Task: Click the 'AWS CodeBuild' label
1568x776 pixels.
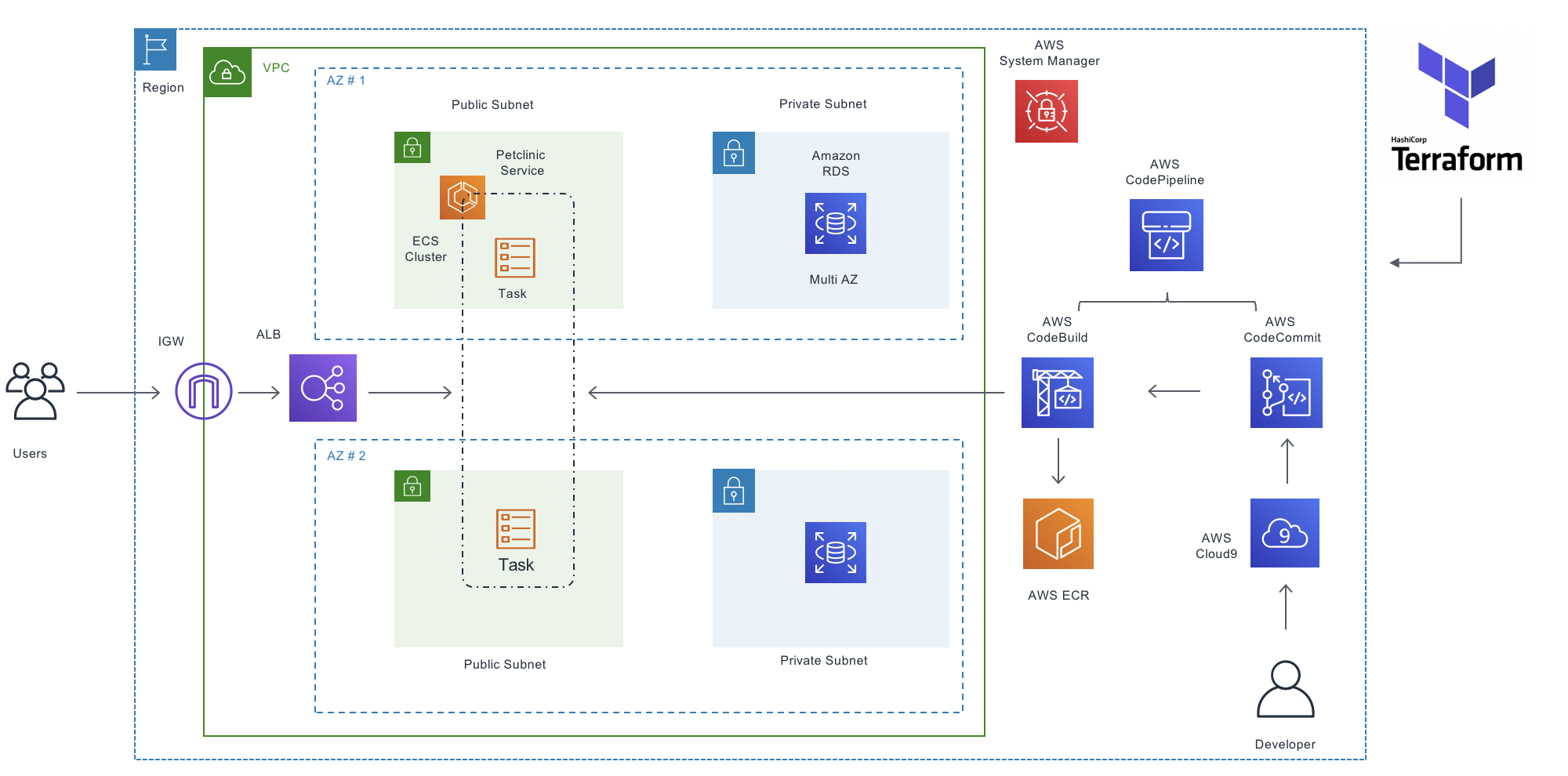Action: click(x=1057, y=329)
